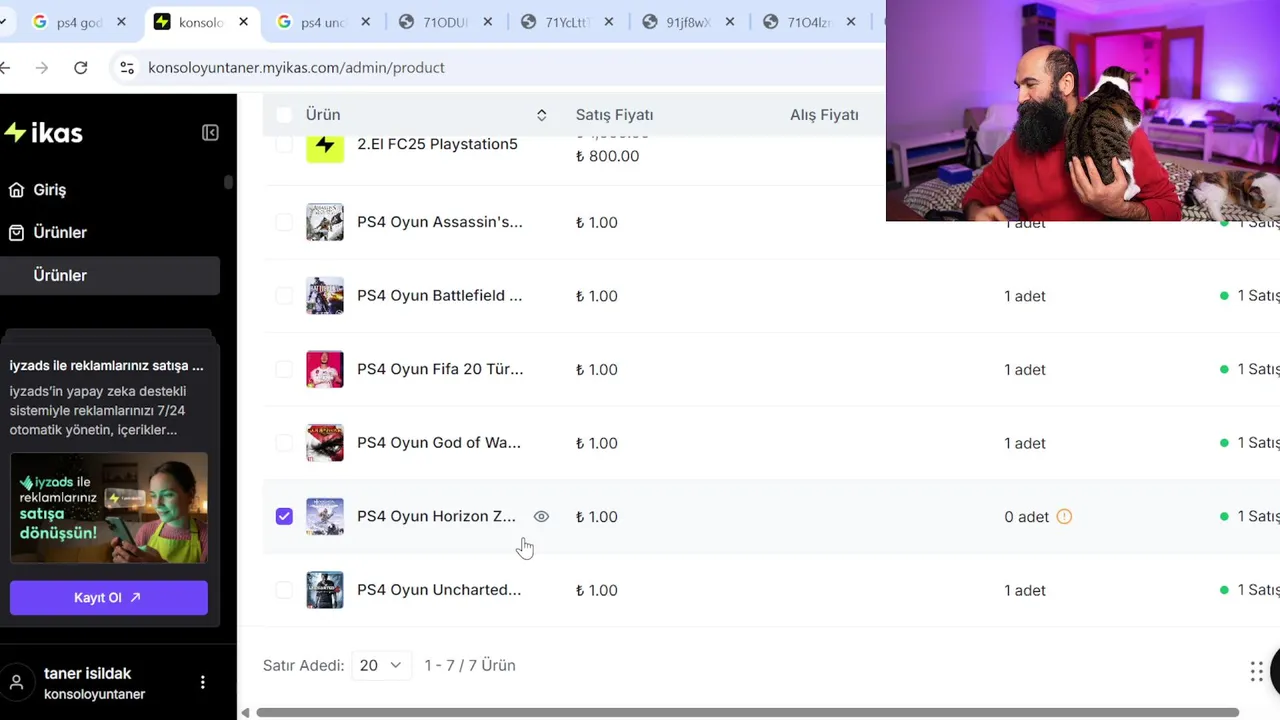Click iyzads advertisement banner image
Screen dimensions: 1280x720
coord(109,508)
